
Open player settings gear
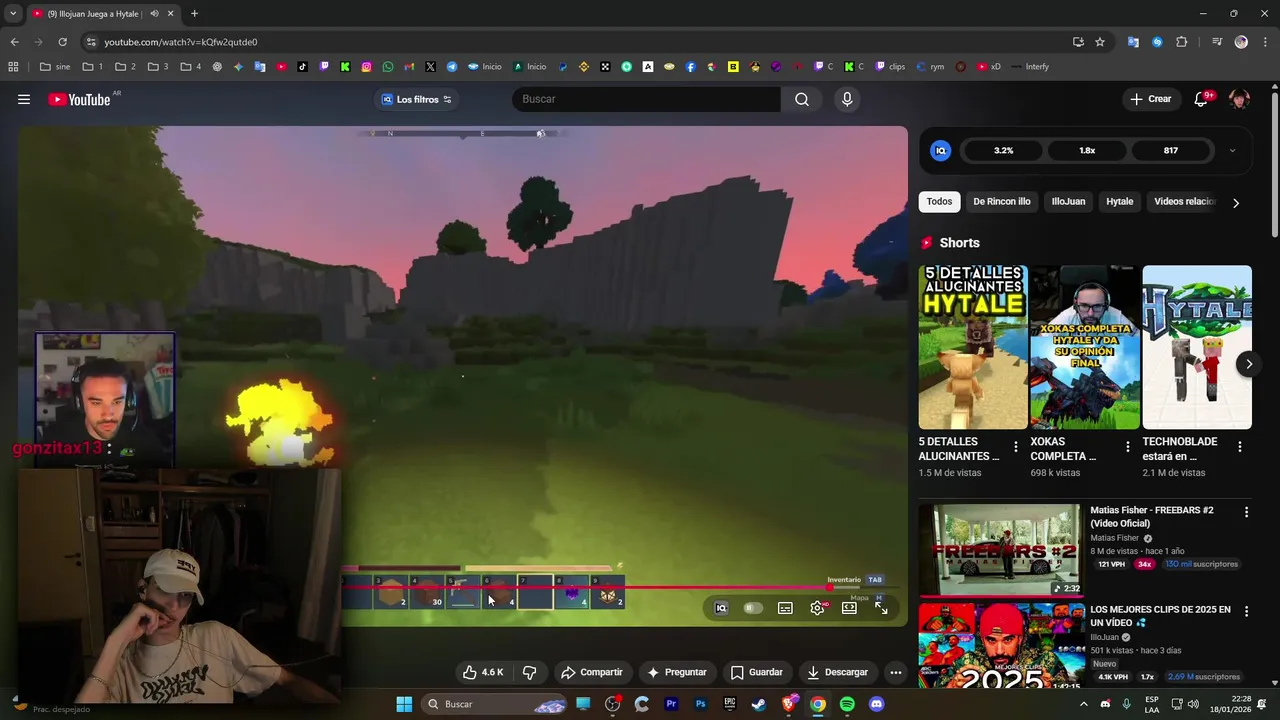click(817, 608)
